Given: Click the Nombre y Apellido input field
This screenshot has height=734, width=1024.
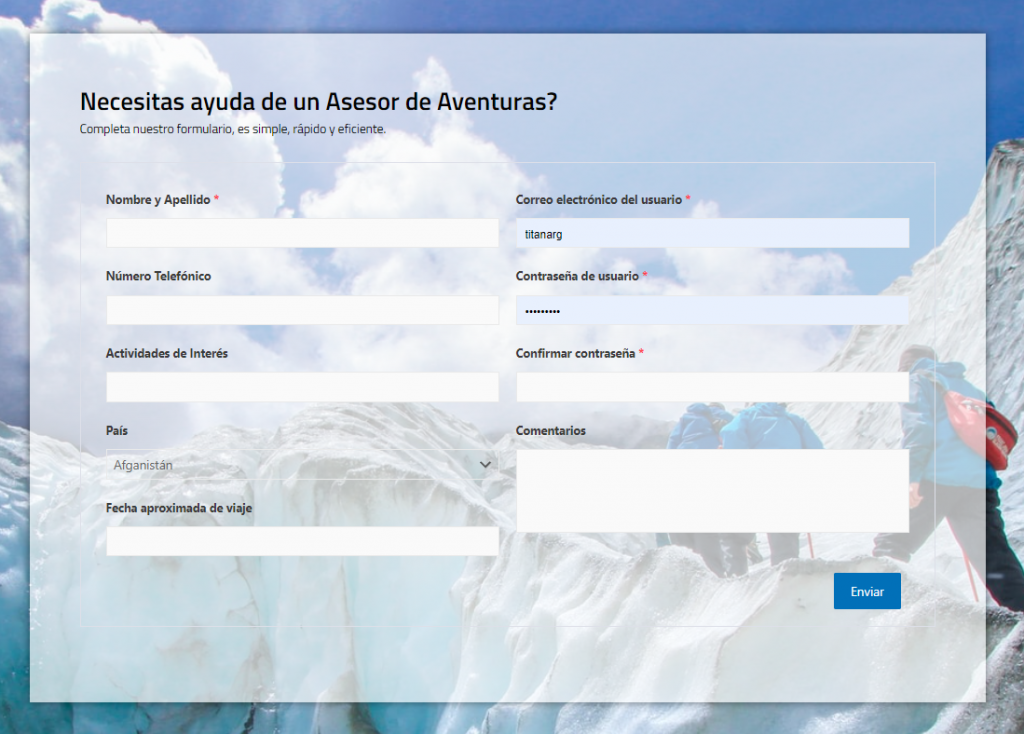Looking at the screenshot, I should [302, 233].
